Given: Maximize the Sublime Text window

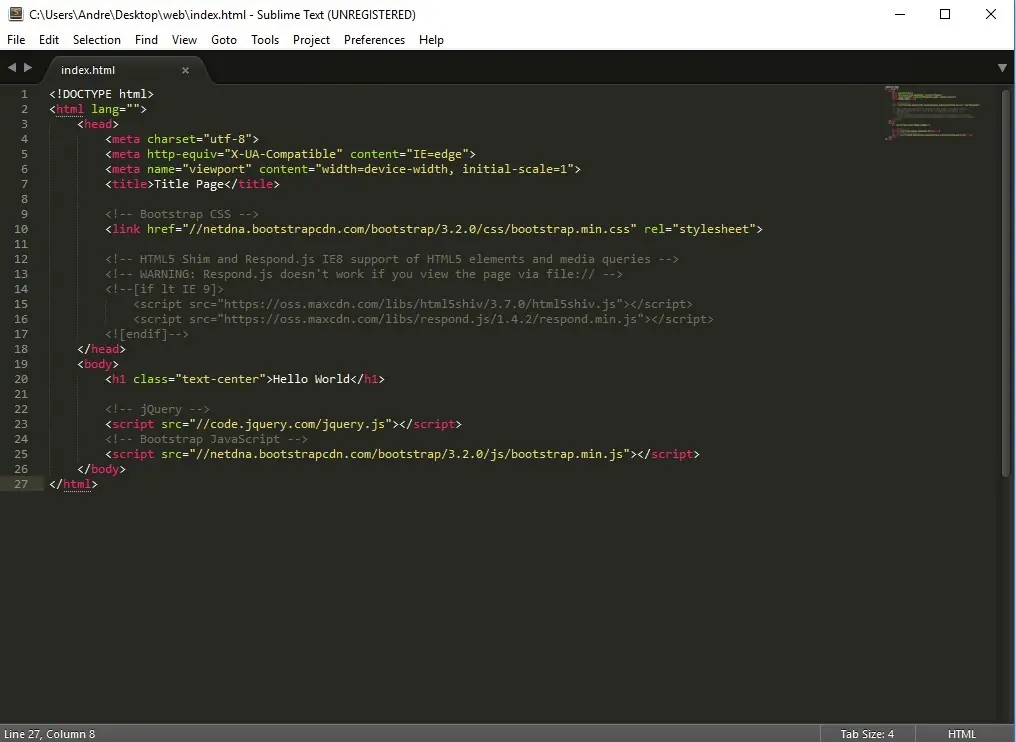Looking at the screenshot, I should 945,14.
